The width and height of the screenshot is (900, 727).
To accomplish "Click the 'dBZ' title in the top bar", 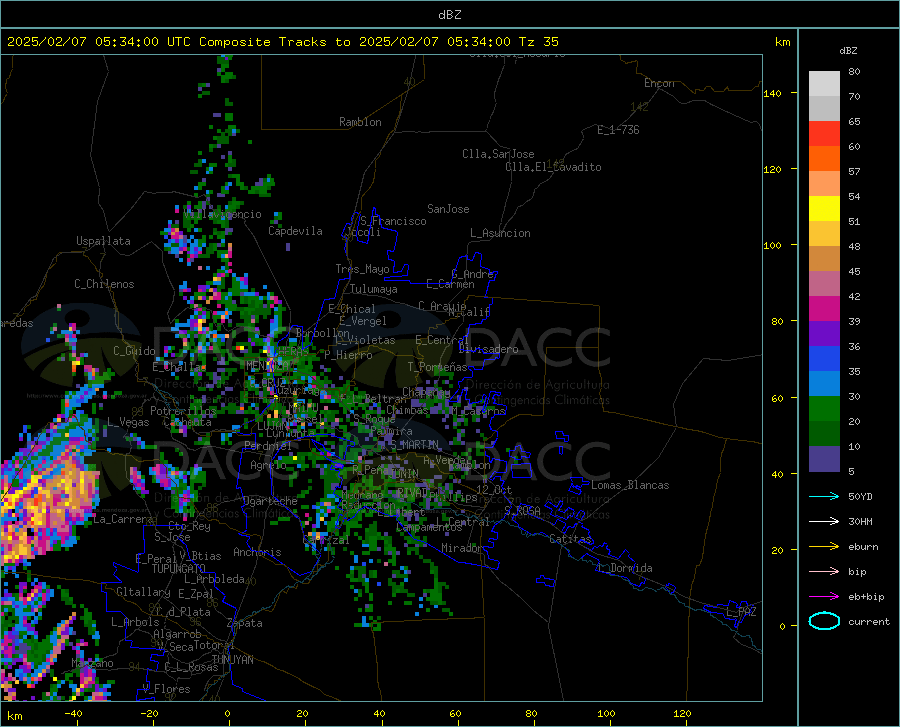I will tap(449, 15).
